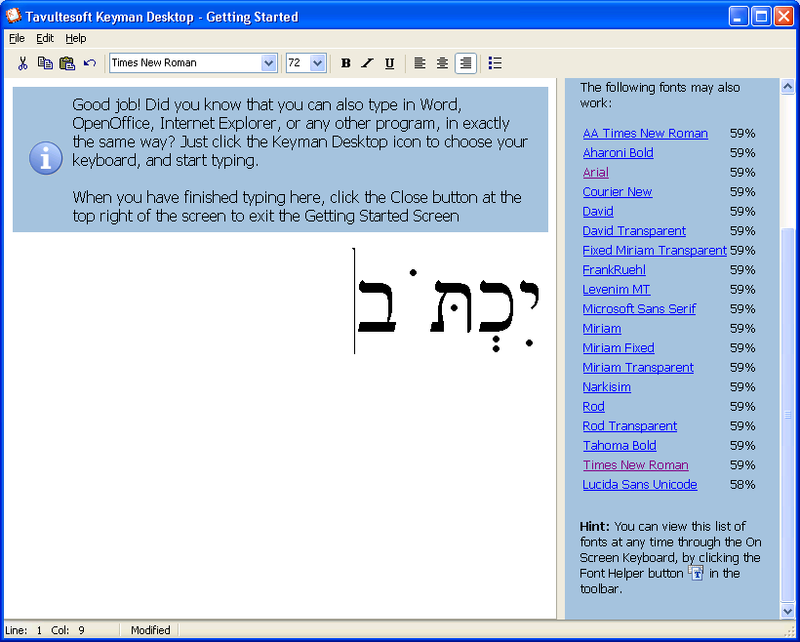Viewport: 800px width, 642px height.
Task: Click the Narkisim font link
Action: [607, 387]
